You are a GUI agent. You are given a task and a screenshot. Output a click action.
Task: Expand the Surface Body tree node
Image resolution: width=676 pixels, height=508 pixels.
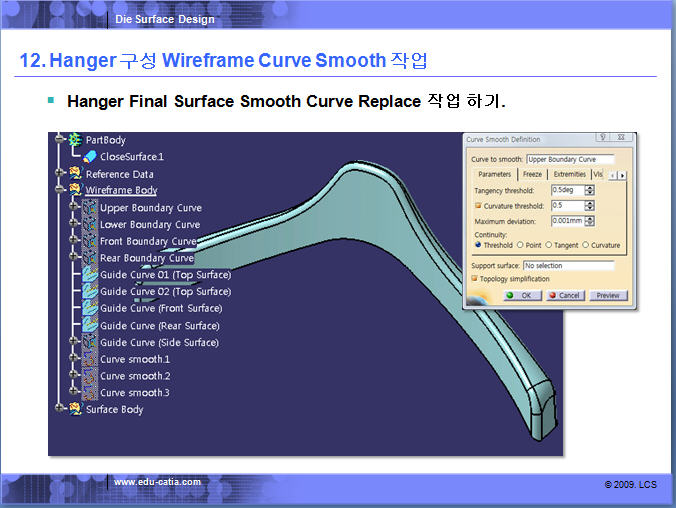[60, 409]
